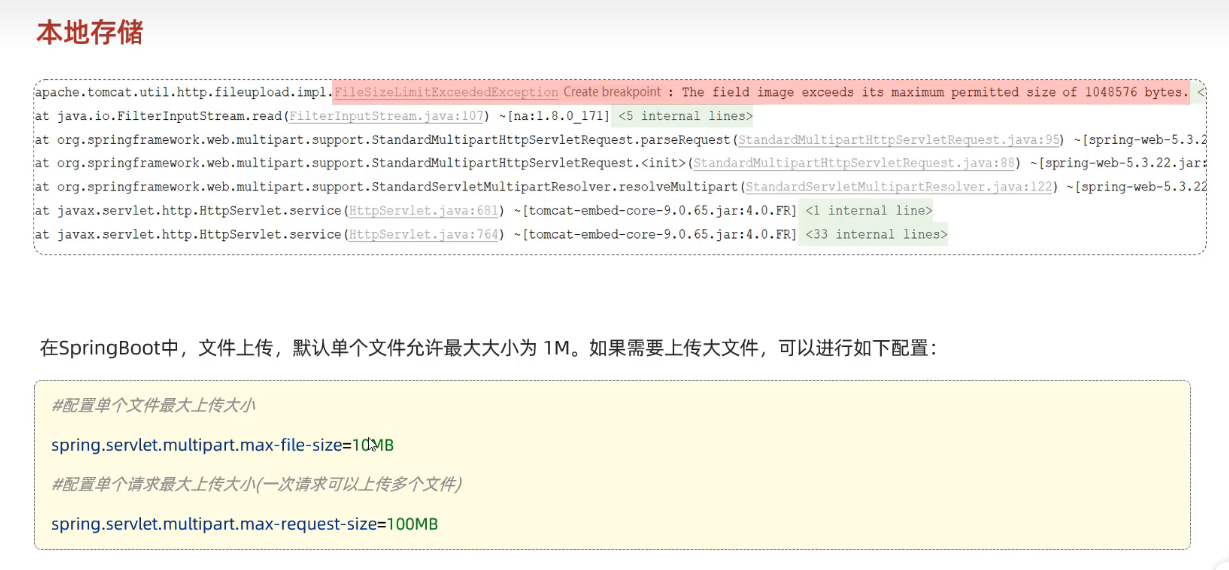The height and width of the screenshot is (570, 1229).
Task: Expand the 5 internal lines fold
Action: click(x=685, y=116)
